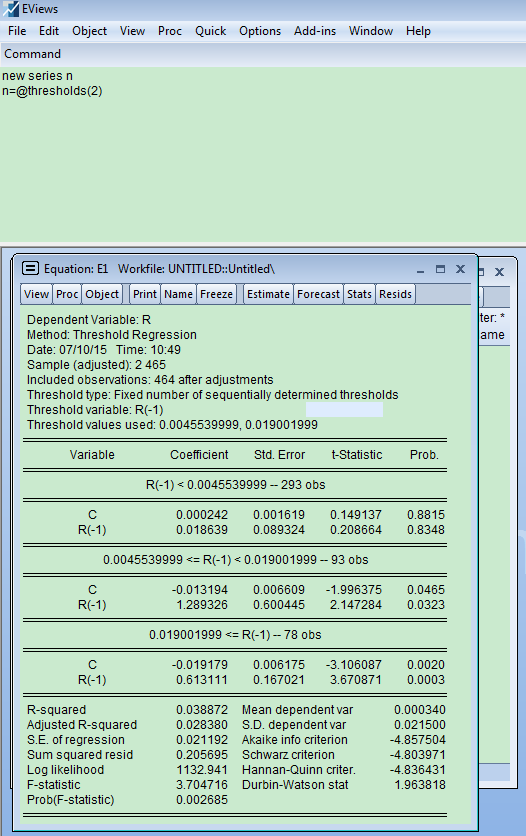Image resolution: width=526 pixels, height=836 pixels.
Task: Click in the command input area
Action: (x=263, y=155)
